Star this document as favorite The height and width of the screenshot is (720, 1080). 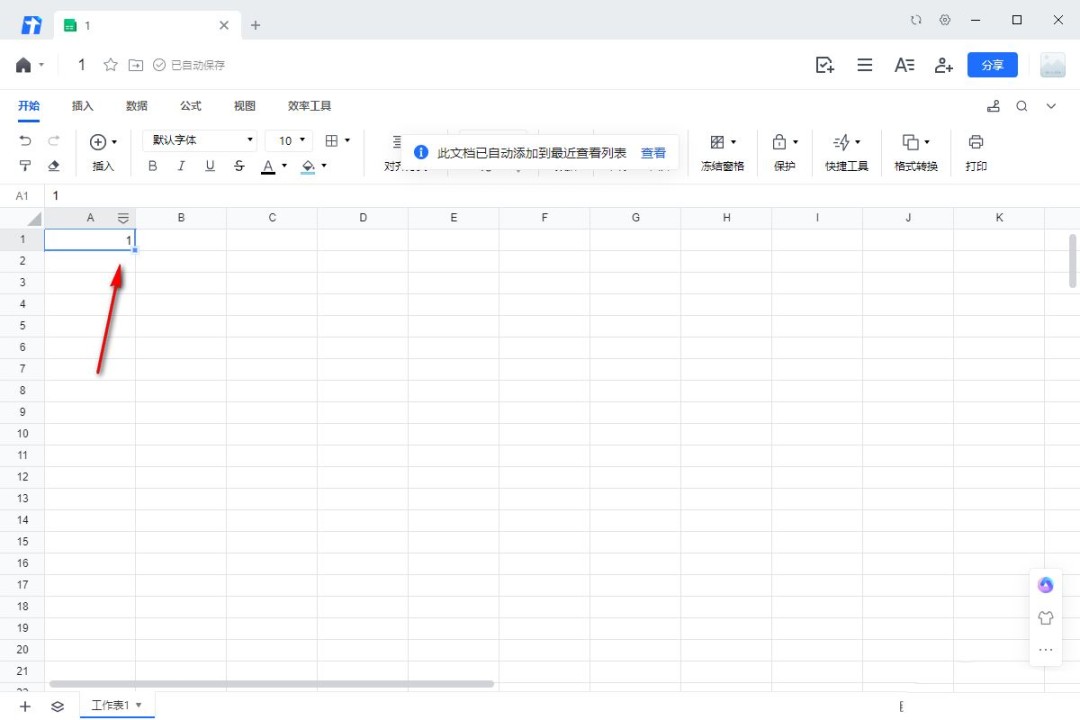coord(111,65)
